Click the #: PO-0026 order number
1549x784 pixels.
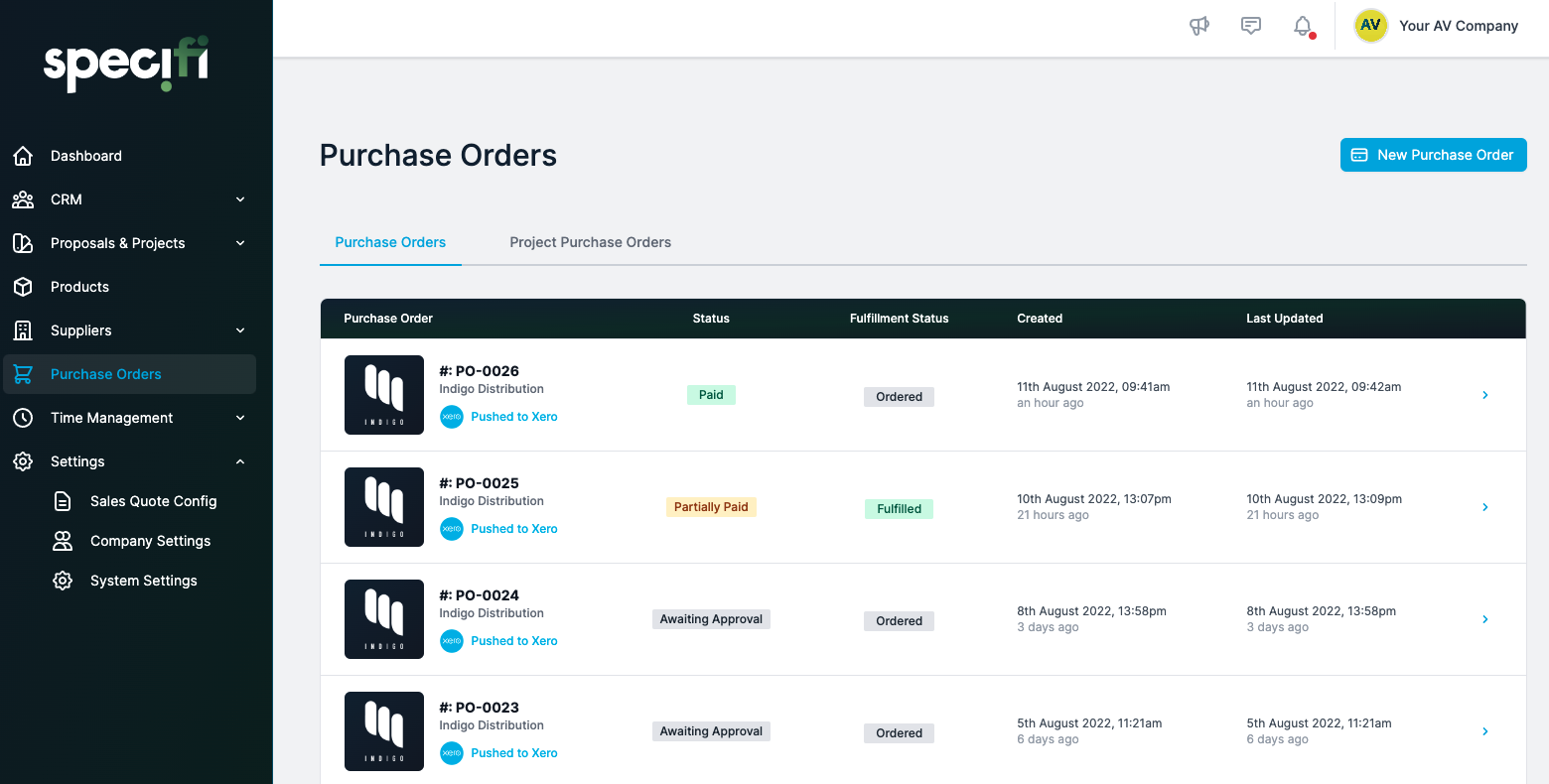coord(479,371)
